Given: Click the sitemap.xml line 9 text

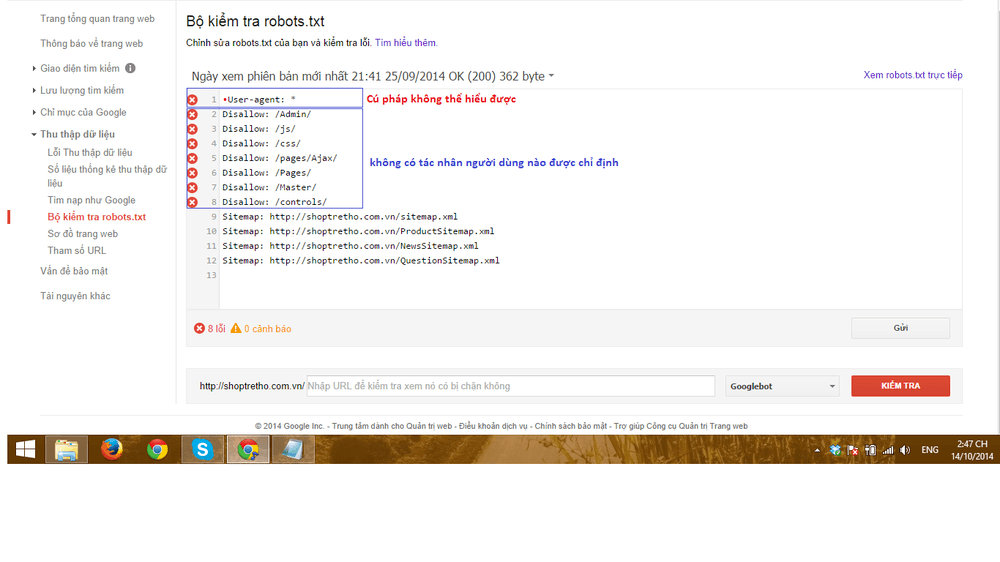Looking at the screenshot, I should tap(339, 217).
